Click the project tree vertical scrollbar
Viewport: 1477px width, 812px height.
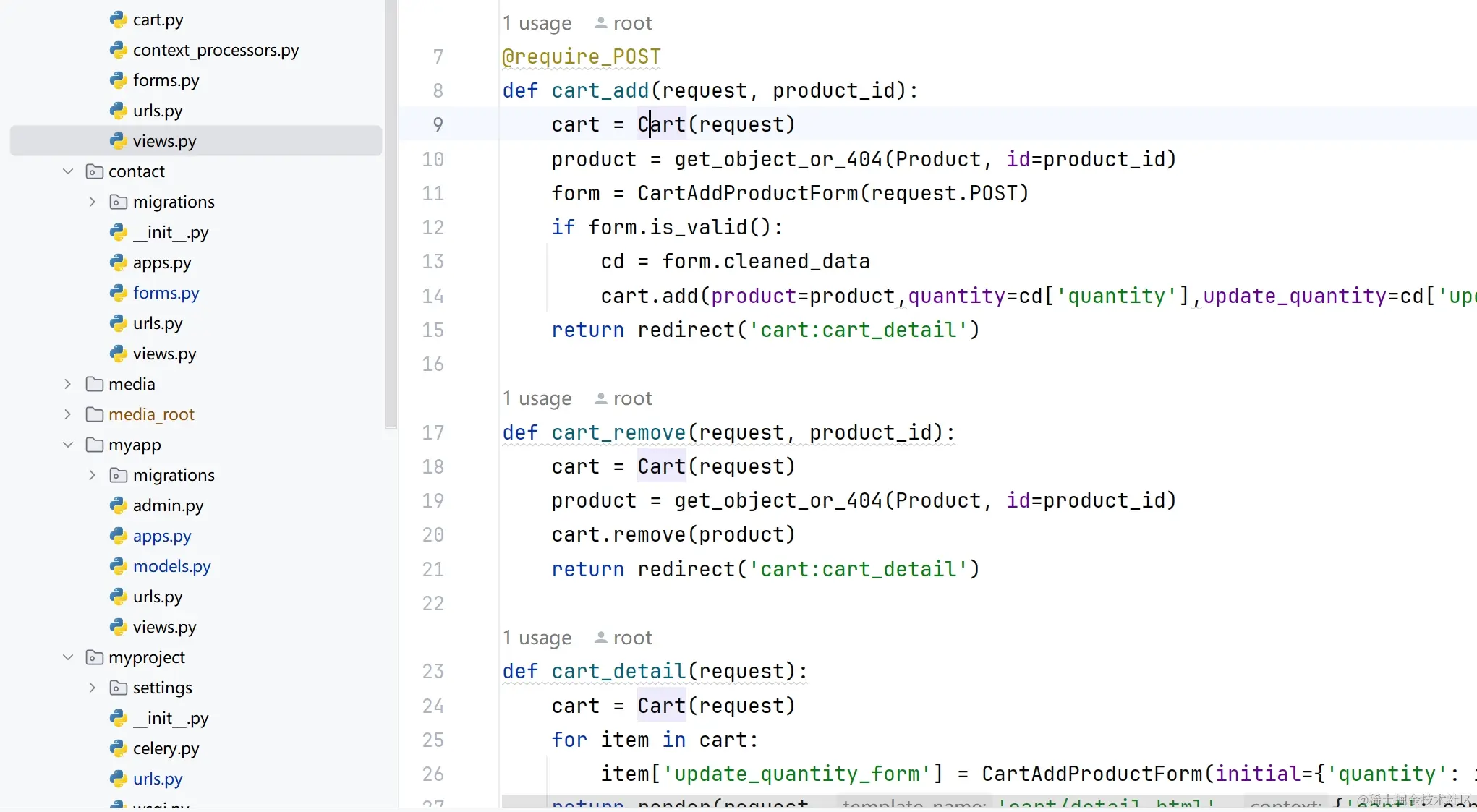391,217
